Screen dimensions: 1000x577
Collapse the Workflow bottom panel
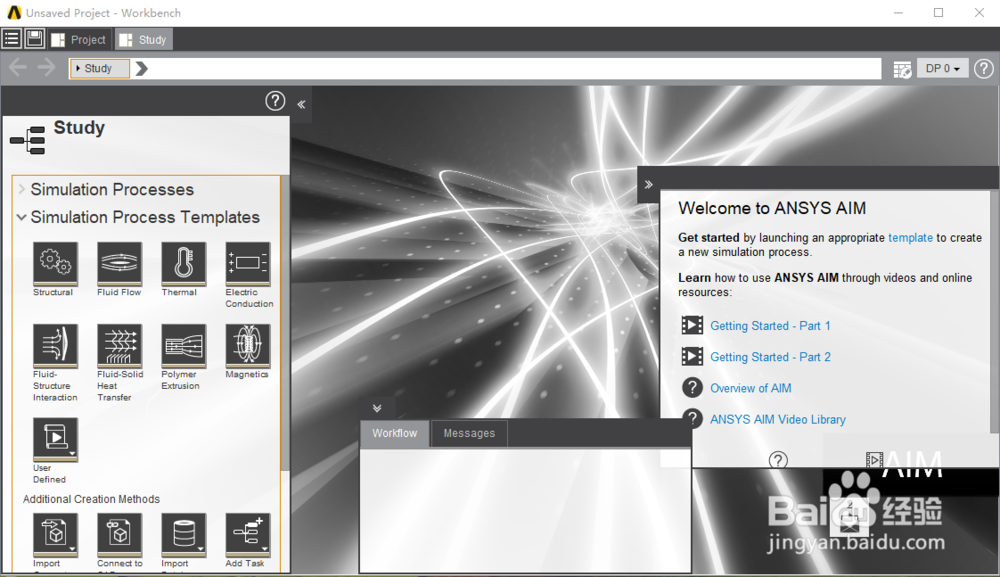click(376, 408)
